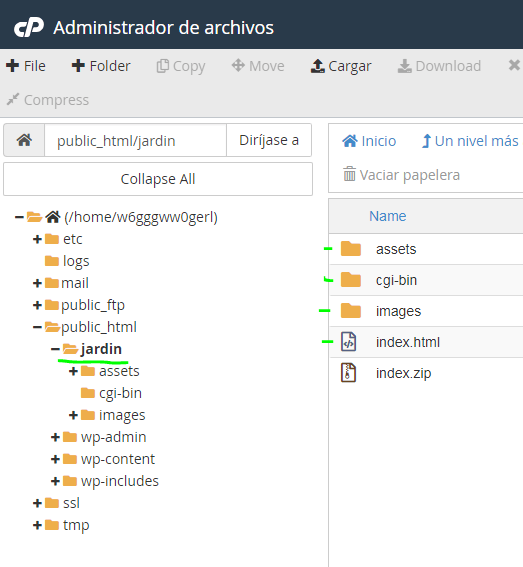This screenshot has height=567, width=523.
Task: Create a new folder with +Folder
Action: coord(101,66)
